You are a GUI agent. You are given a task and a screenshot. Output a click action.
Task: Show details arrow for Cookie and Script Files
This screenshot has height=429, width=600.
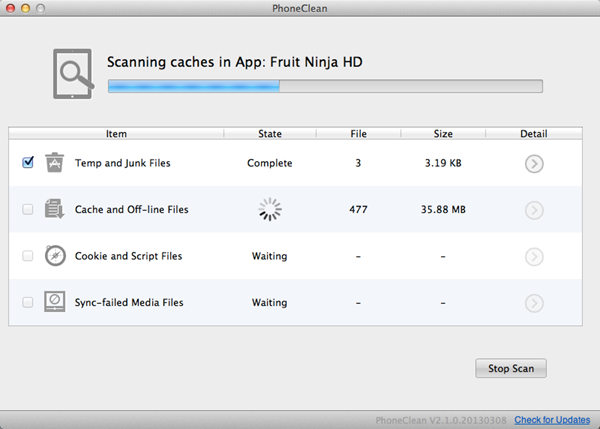coord(534,256)
